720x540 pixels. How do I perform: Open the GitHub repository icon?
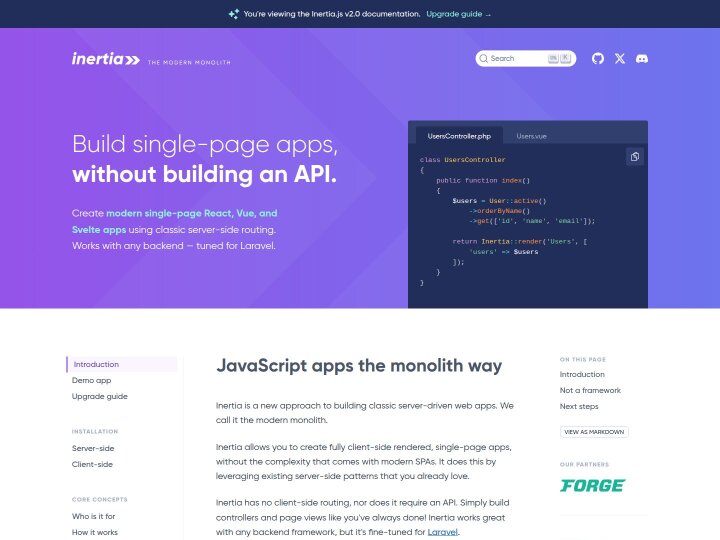(x=598, y=58)
